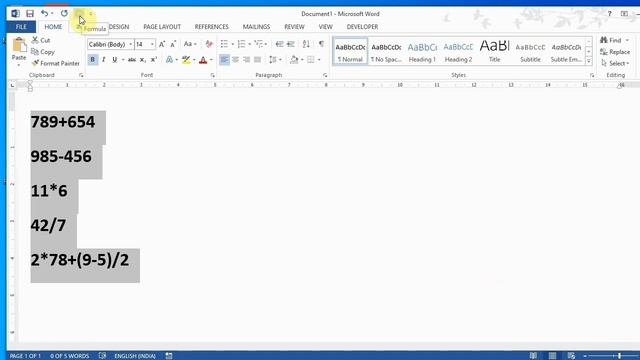Apply Normal style
Viewport: 640px width, 360px height.
point(350,51)
